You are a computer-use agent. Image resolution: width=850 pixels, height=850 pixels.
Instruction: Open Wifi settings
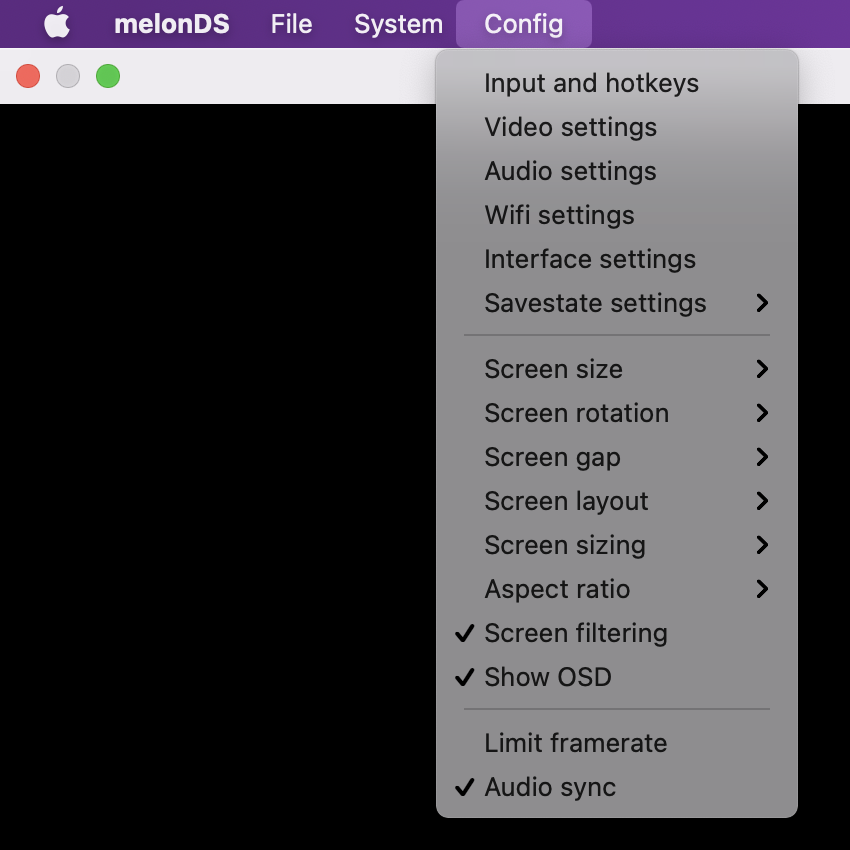(558, 215)
